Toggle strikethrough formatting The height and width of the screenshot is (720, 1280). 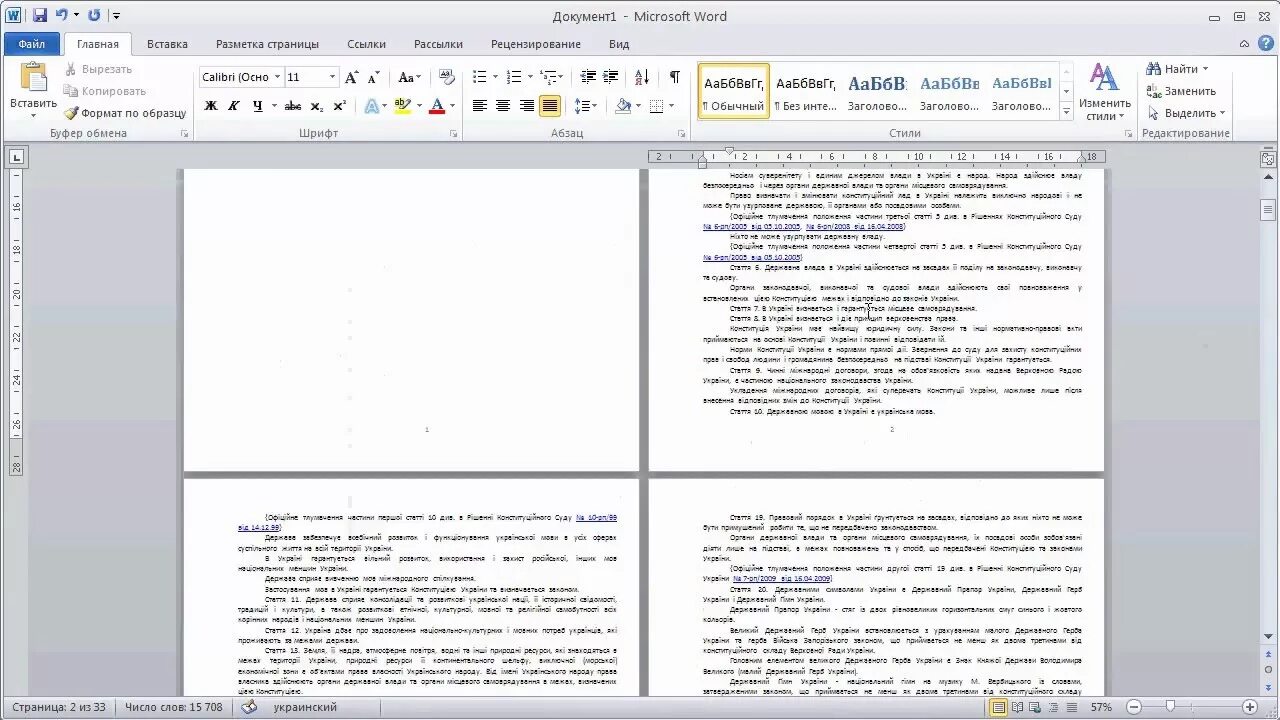pos(292,106)
